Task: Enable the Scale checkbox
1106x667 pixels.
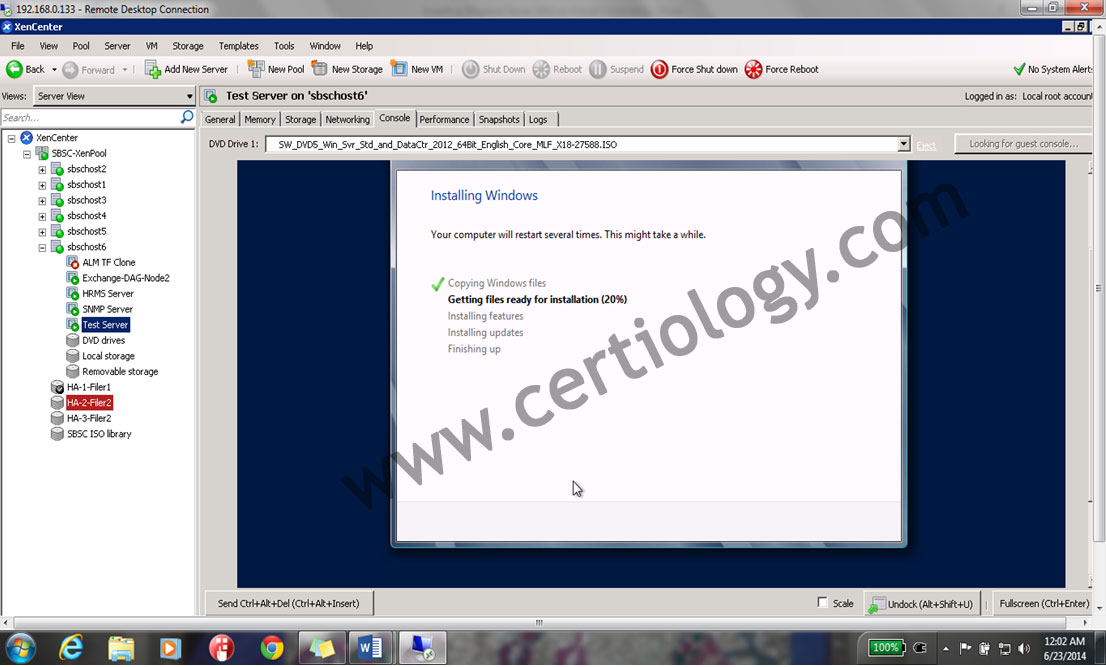Action: [x=822, y=602]
